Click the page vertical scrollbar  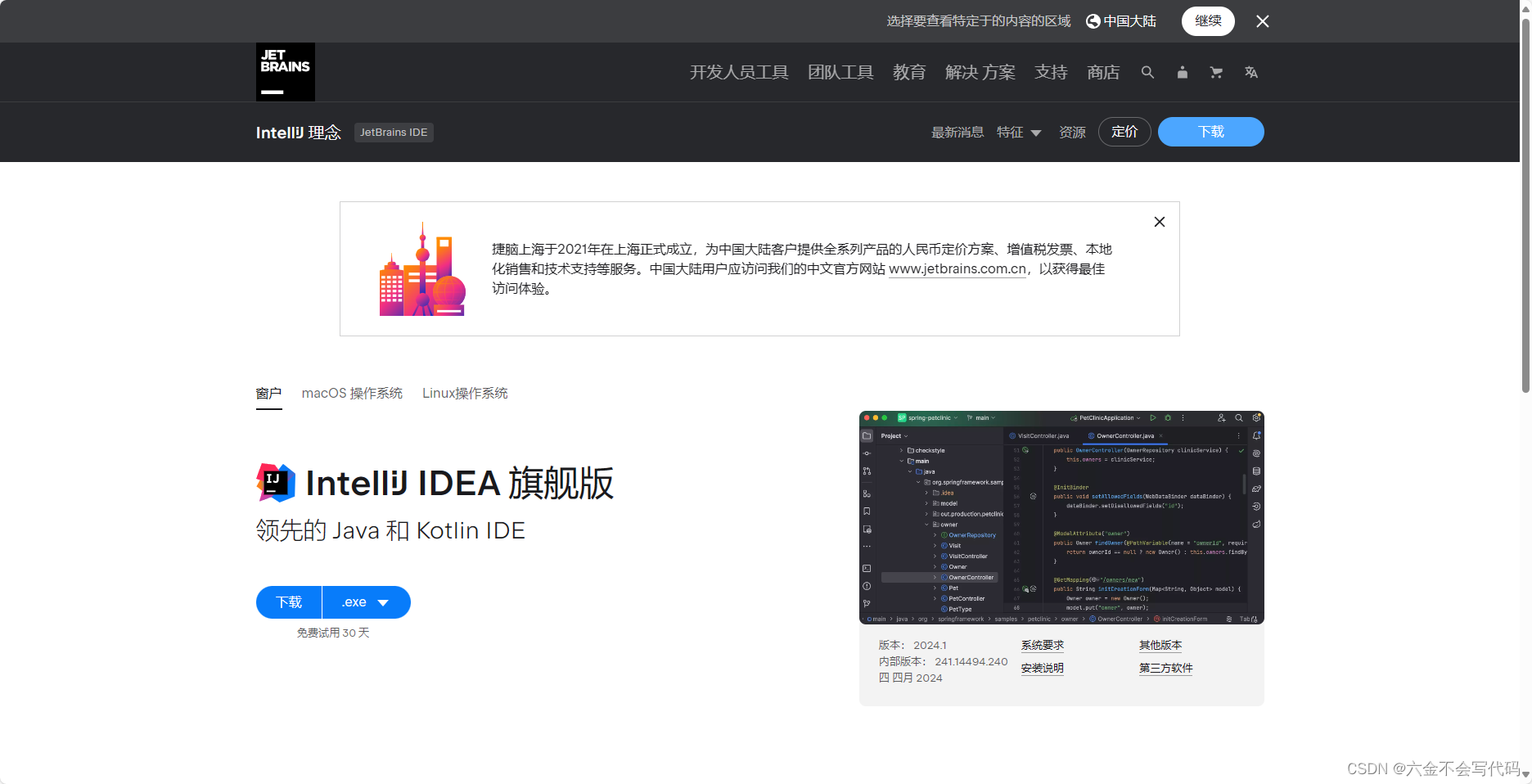(x=1526, y=205)
